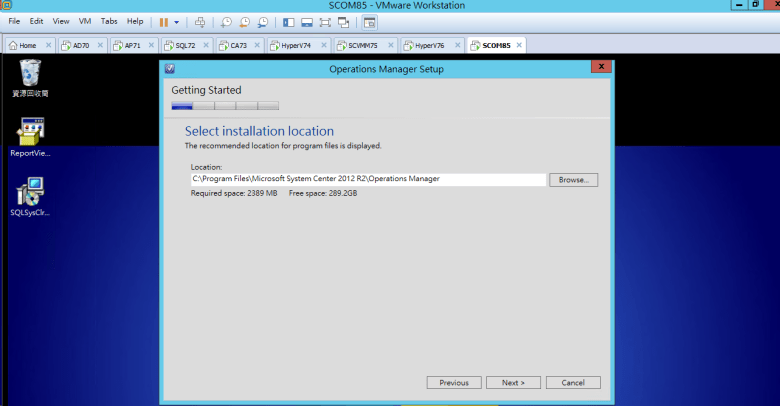Open the VM menu
The width and height of the screenshot is (780, 406).
[85, 21]
